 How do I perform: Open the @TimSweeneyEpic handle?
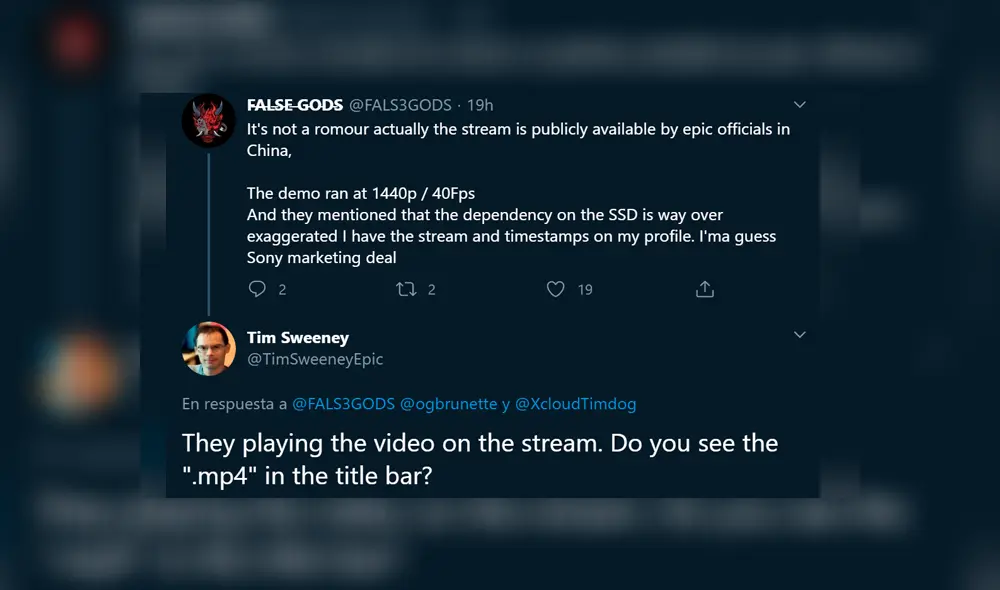(x=315, y=359)
